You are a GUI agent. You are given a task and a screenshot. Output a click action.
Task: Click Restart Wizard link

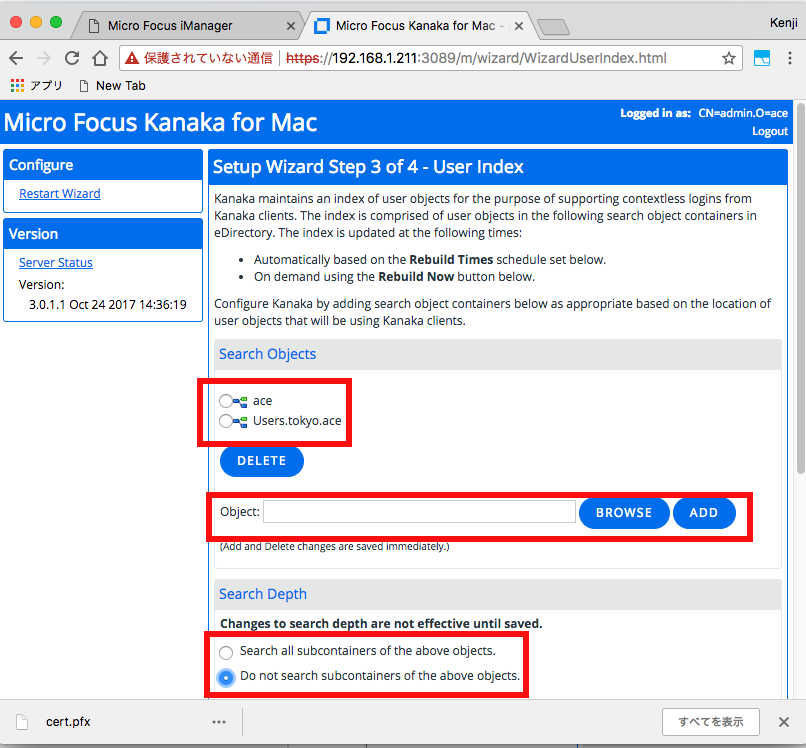(x=60, y=194)
